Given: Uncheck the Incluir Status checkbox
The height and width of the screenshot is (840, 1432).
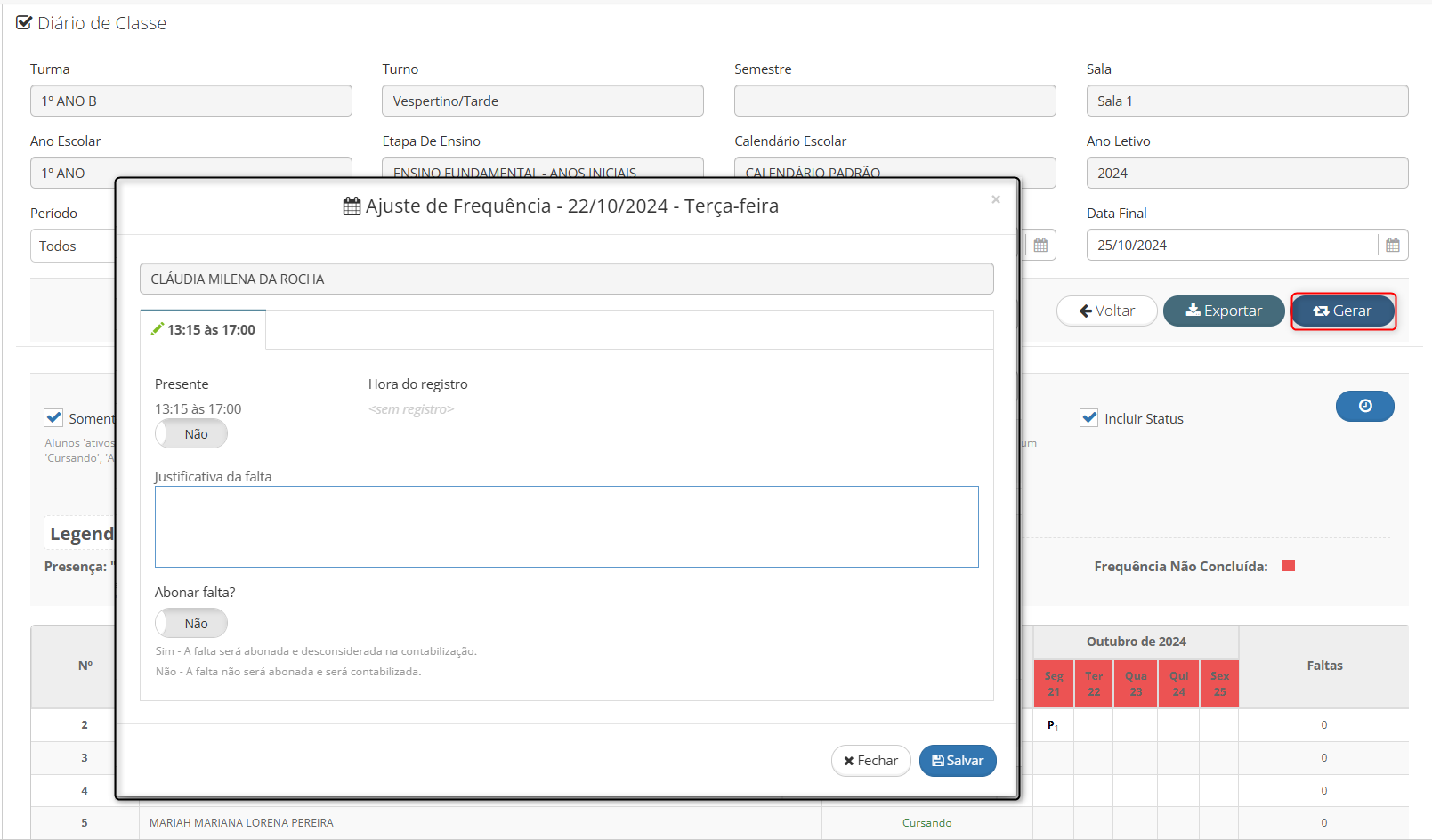Looking at the screenshot, I should (1088, 418).
